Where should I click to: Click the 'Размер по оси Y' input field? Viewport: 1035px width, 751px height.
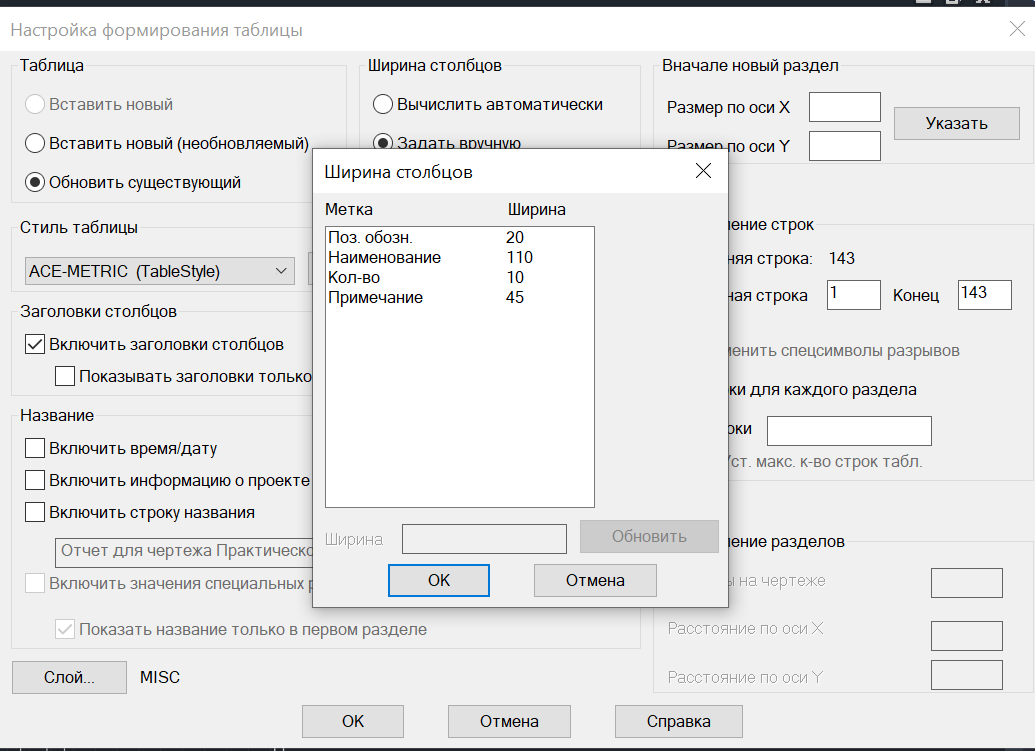(845, 146)
